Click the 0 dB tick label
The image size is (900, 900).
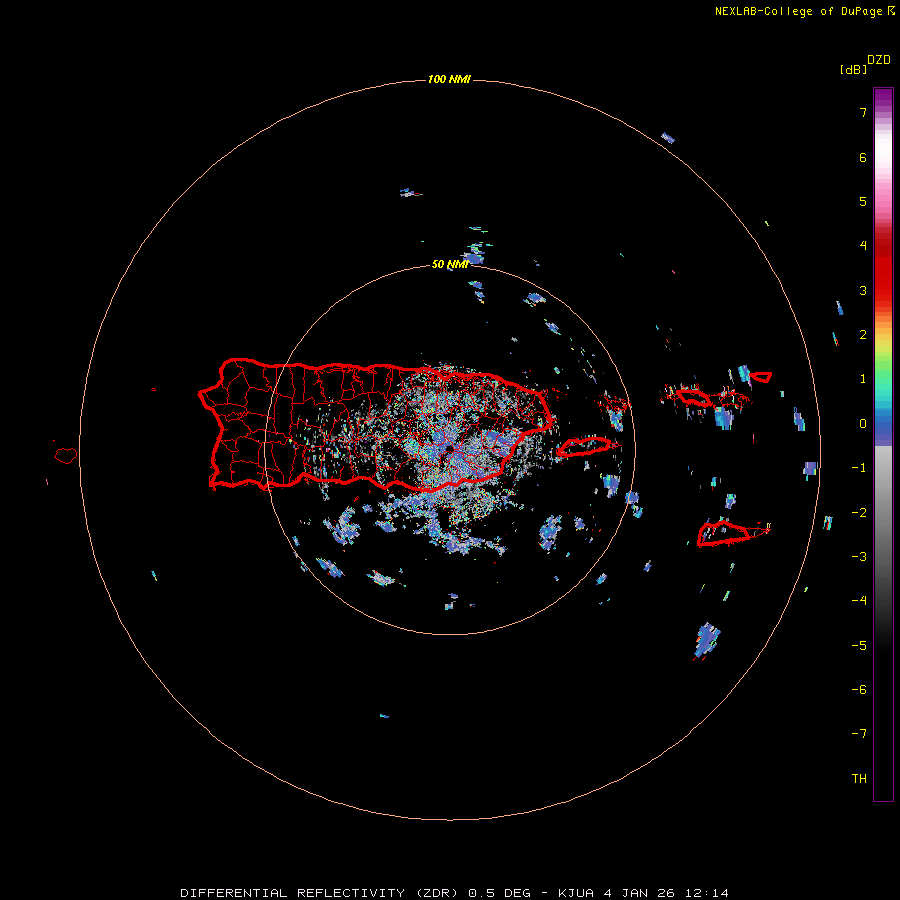863,424
